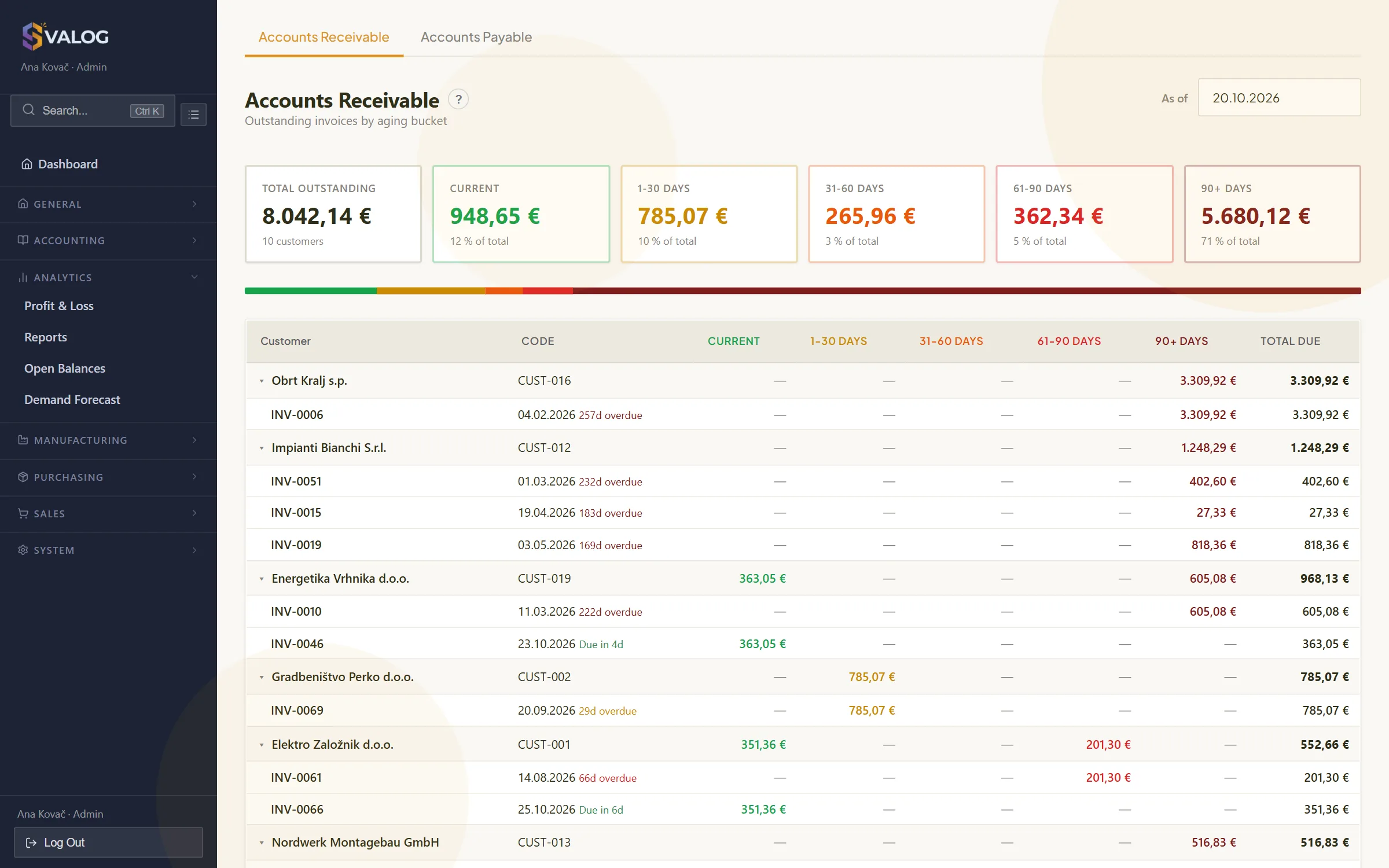Click the Dashboard home icon
Viewport: 1389px width, 868px height.
pyautogui.click(x=27, y=164)
